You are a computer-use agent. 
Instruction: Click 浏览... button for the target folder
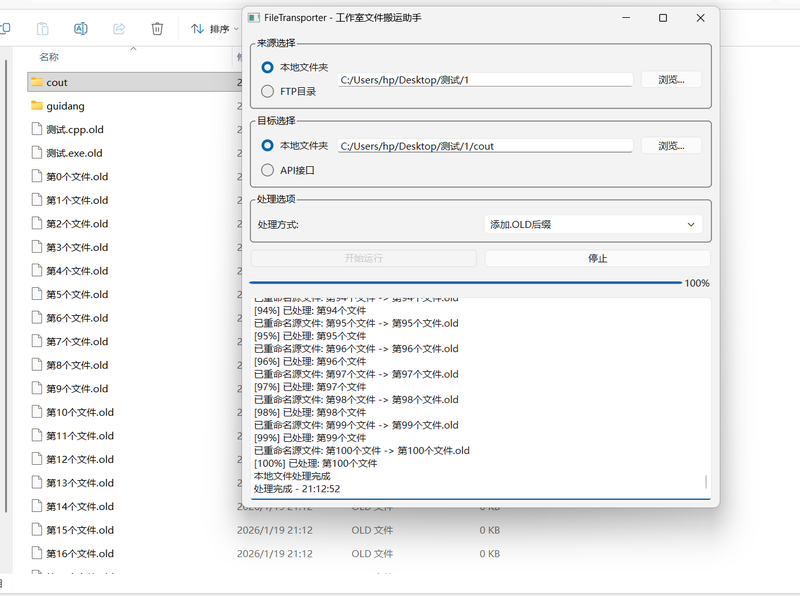pos(671,146)
